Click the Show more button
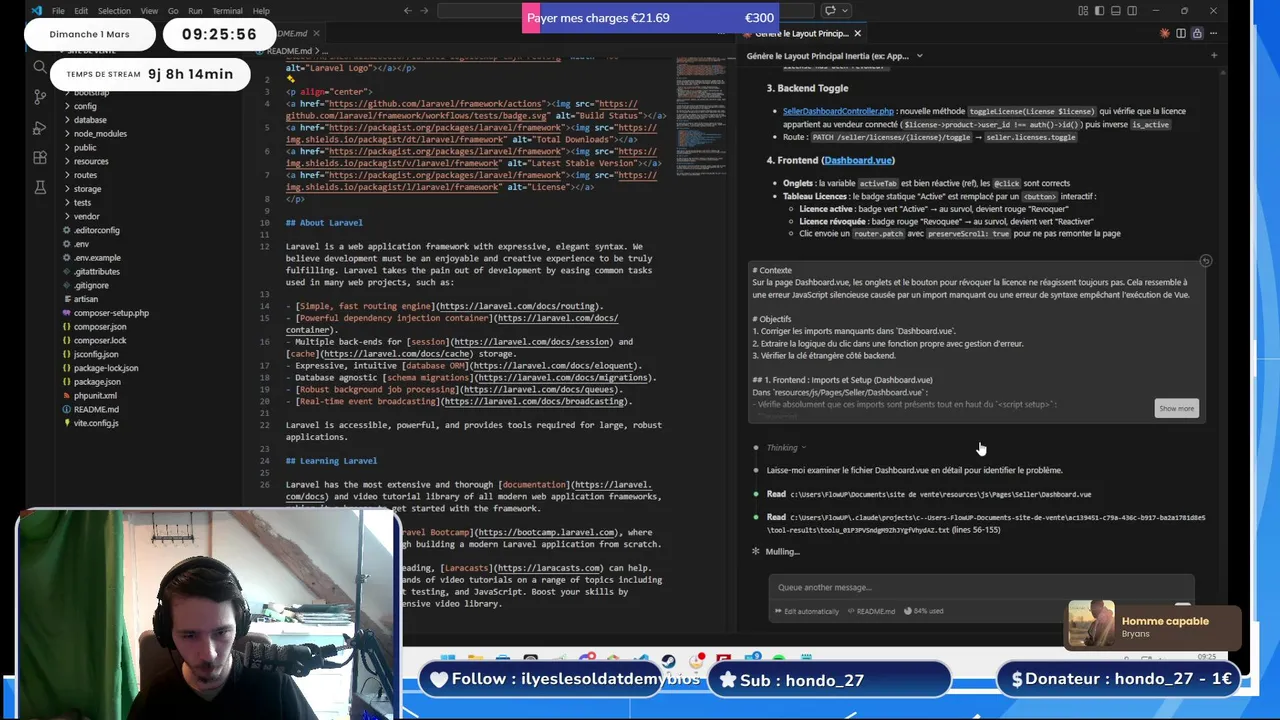The image size is (1280, 720). [1176, 408]
